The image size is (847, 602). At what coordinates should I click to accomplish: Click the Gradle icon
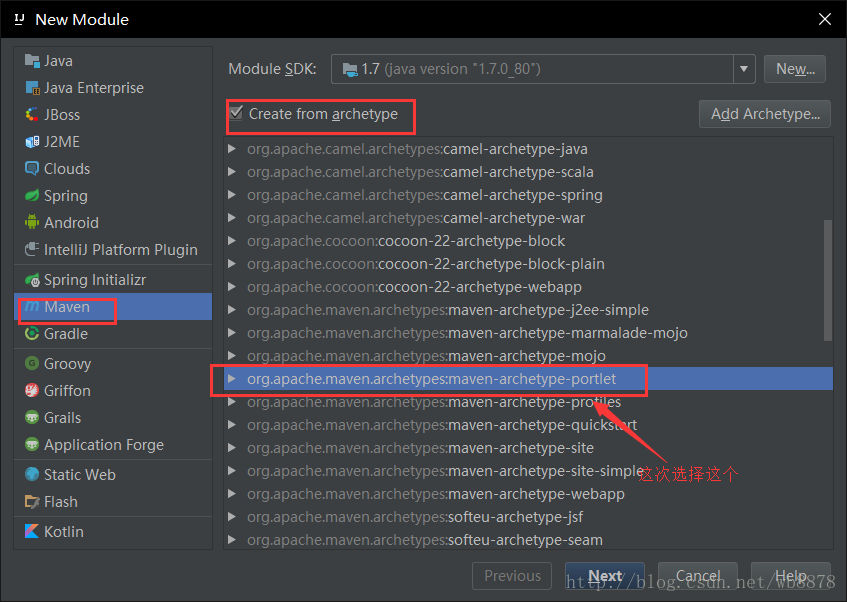point(32,333)
